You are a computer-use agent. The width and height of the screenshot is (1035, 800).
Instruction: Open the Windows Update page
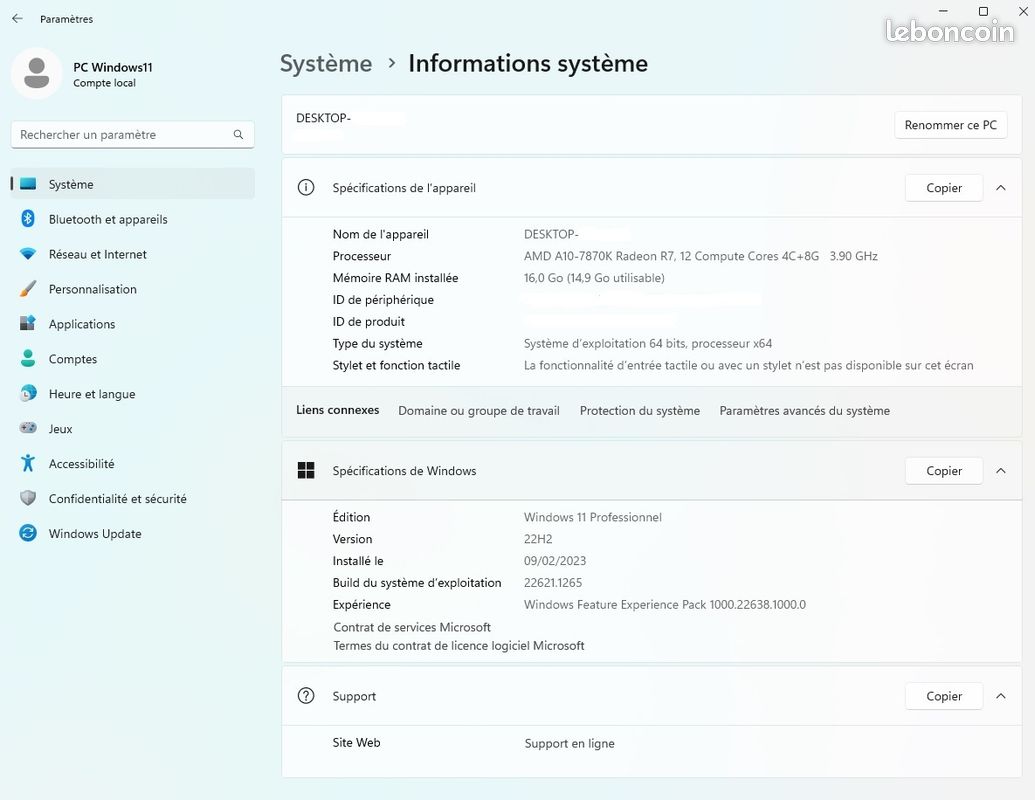133,534
